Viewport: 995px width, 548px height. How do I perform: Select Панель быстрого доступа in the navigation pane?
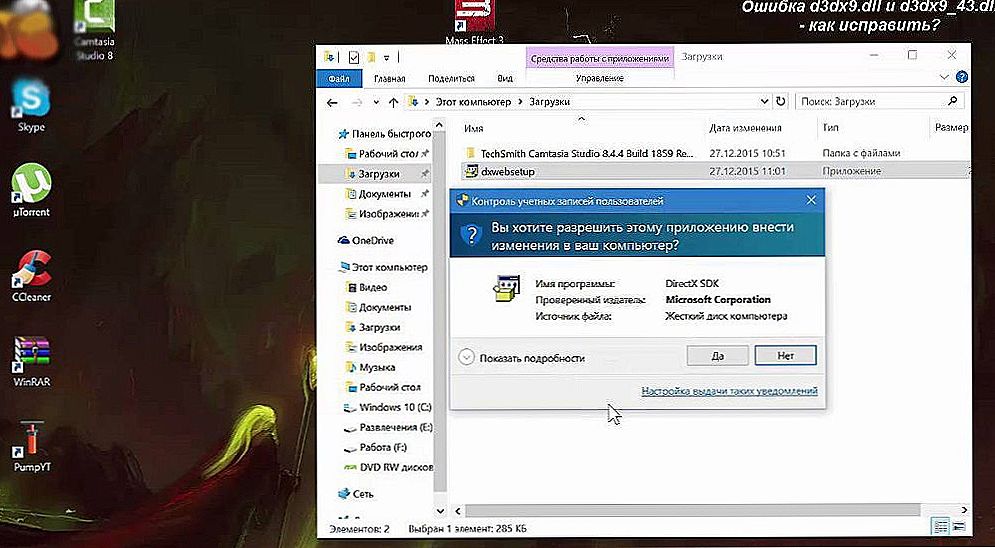point(385,134)
